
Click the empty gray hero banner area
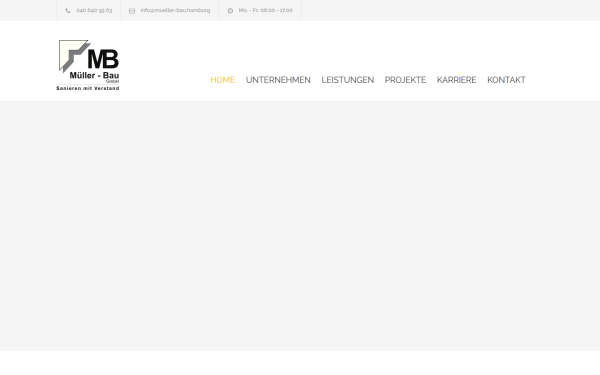point(300,226)
